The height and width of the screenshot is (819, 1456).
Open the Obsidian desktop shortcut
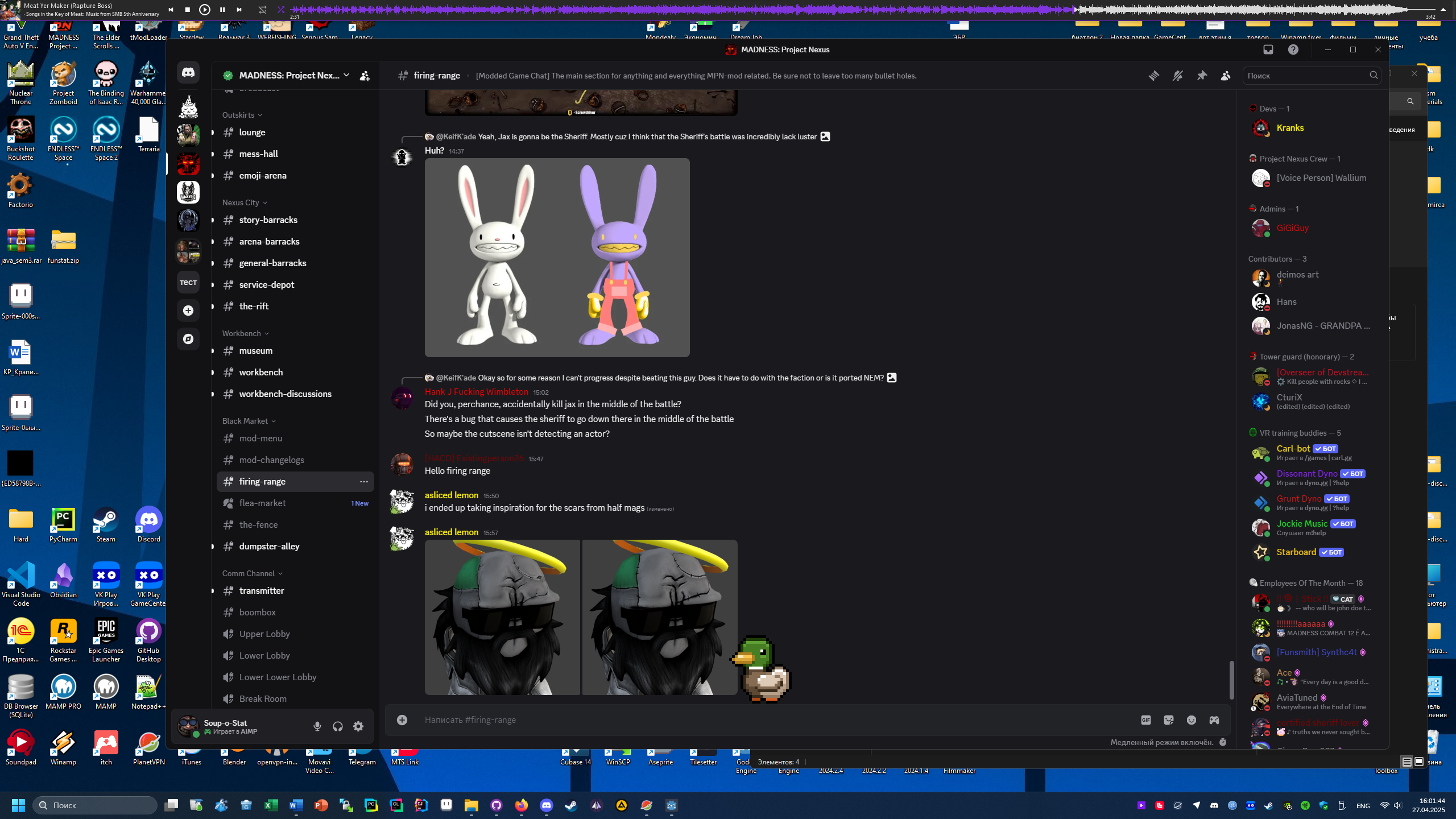[63, 581]
